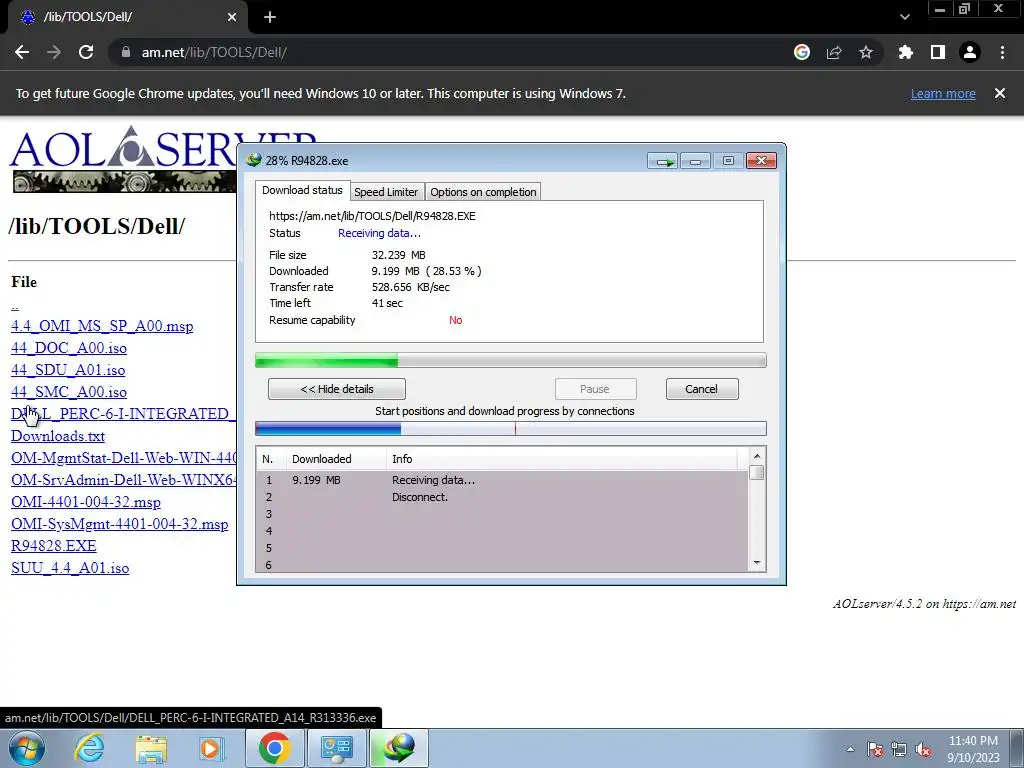The width and height of the screenshot is (1024, 768).
Task: Click the R94828.EXE file link
Action: (x=54, y=546)
